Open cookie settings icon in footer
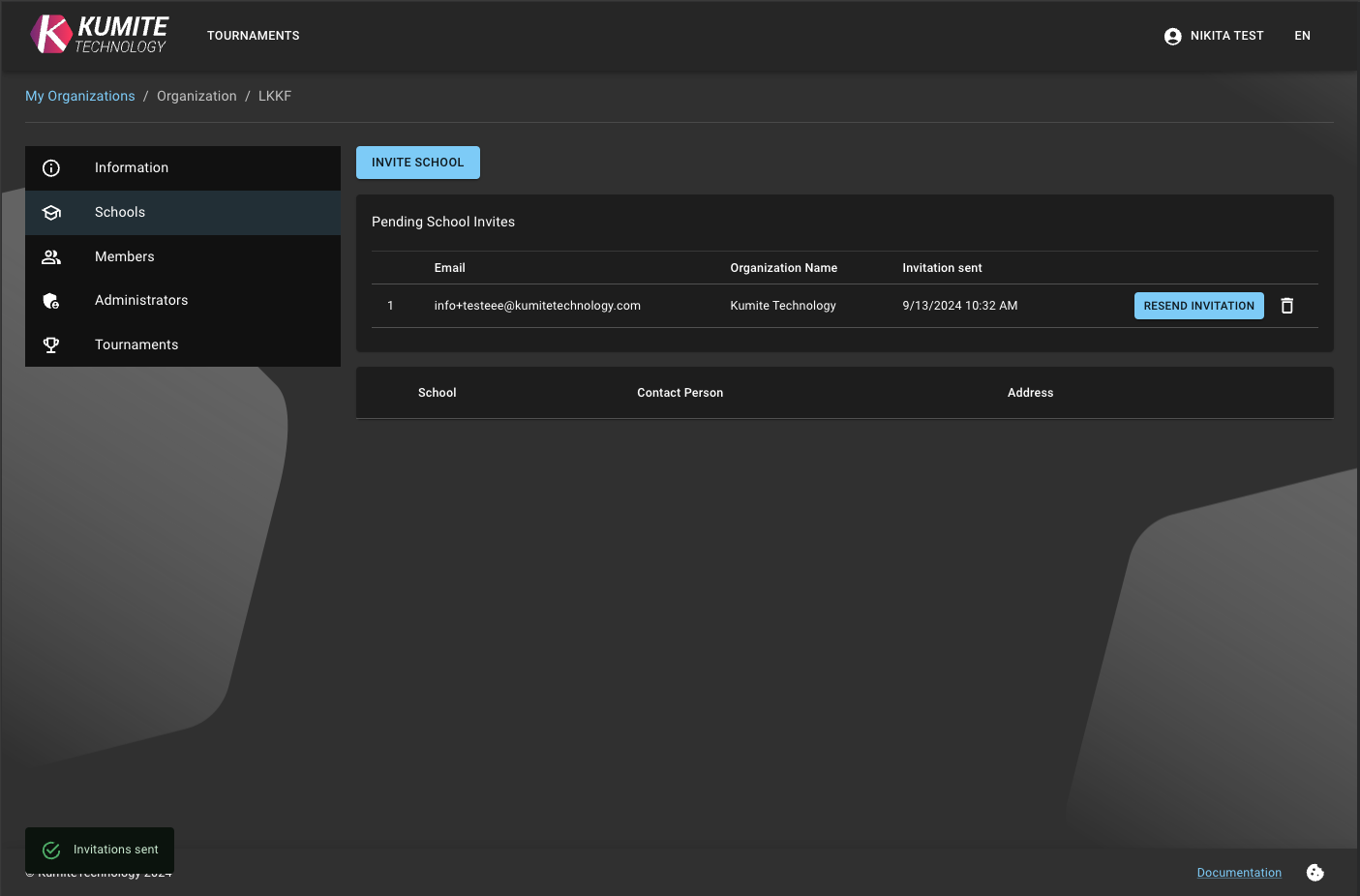The image size is (1360, 896). tap(1315, 873)
